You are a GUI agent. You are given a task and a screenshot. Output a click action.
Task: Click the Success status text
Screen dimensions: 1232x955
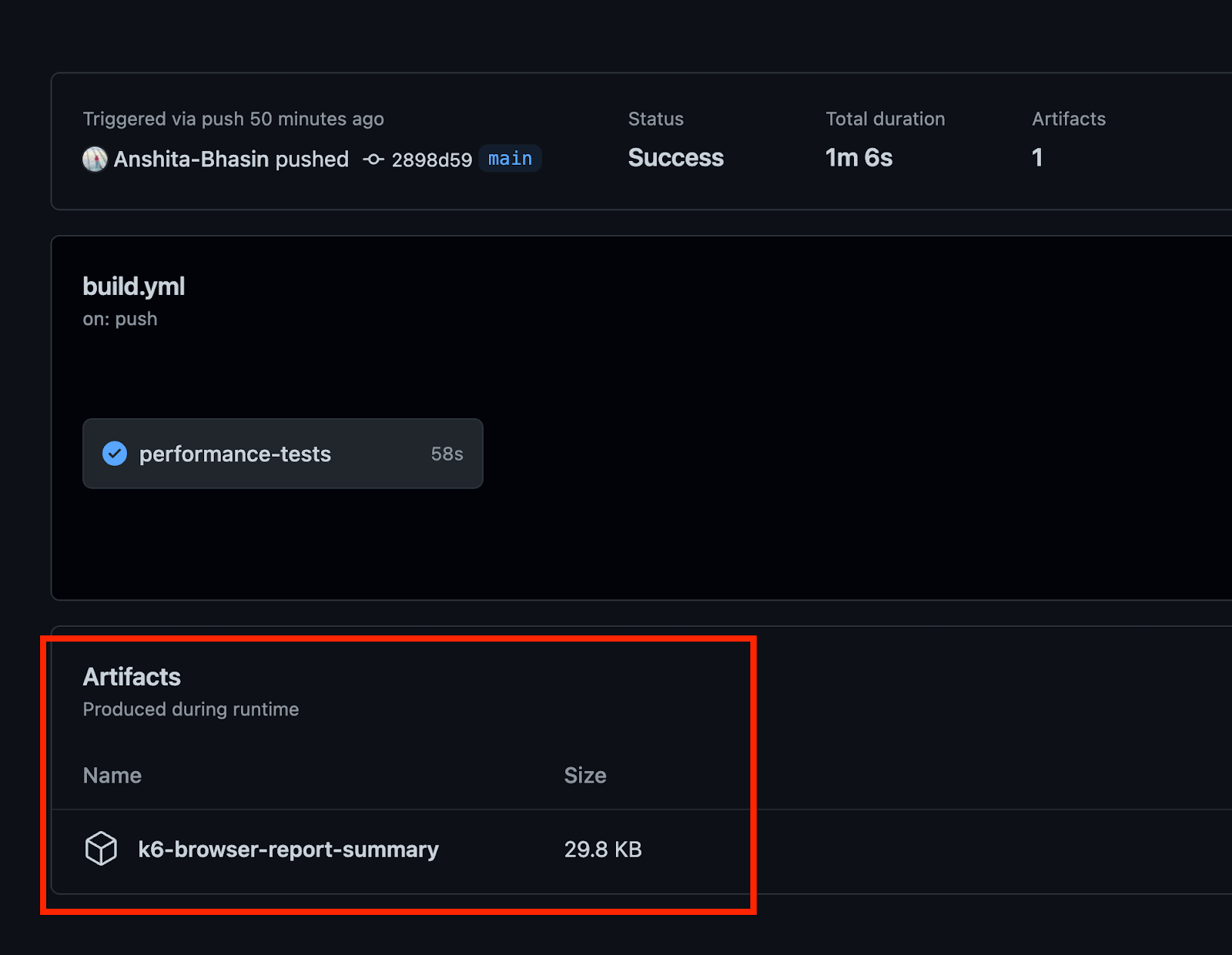pyautogui.click(x=675, y=158)
